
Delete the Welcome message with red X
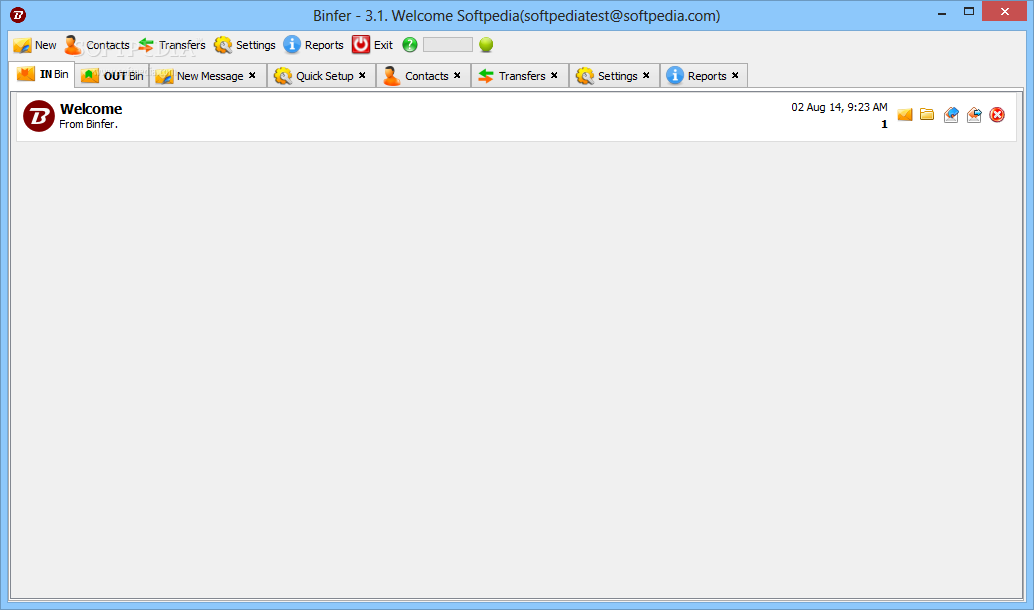(997, 115)
